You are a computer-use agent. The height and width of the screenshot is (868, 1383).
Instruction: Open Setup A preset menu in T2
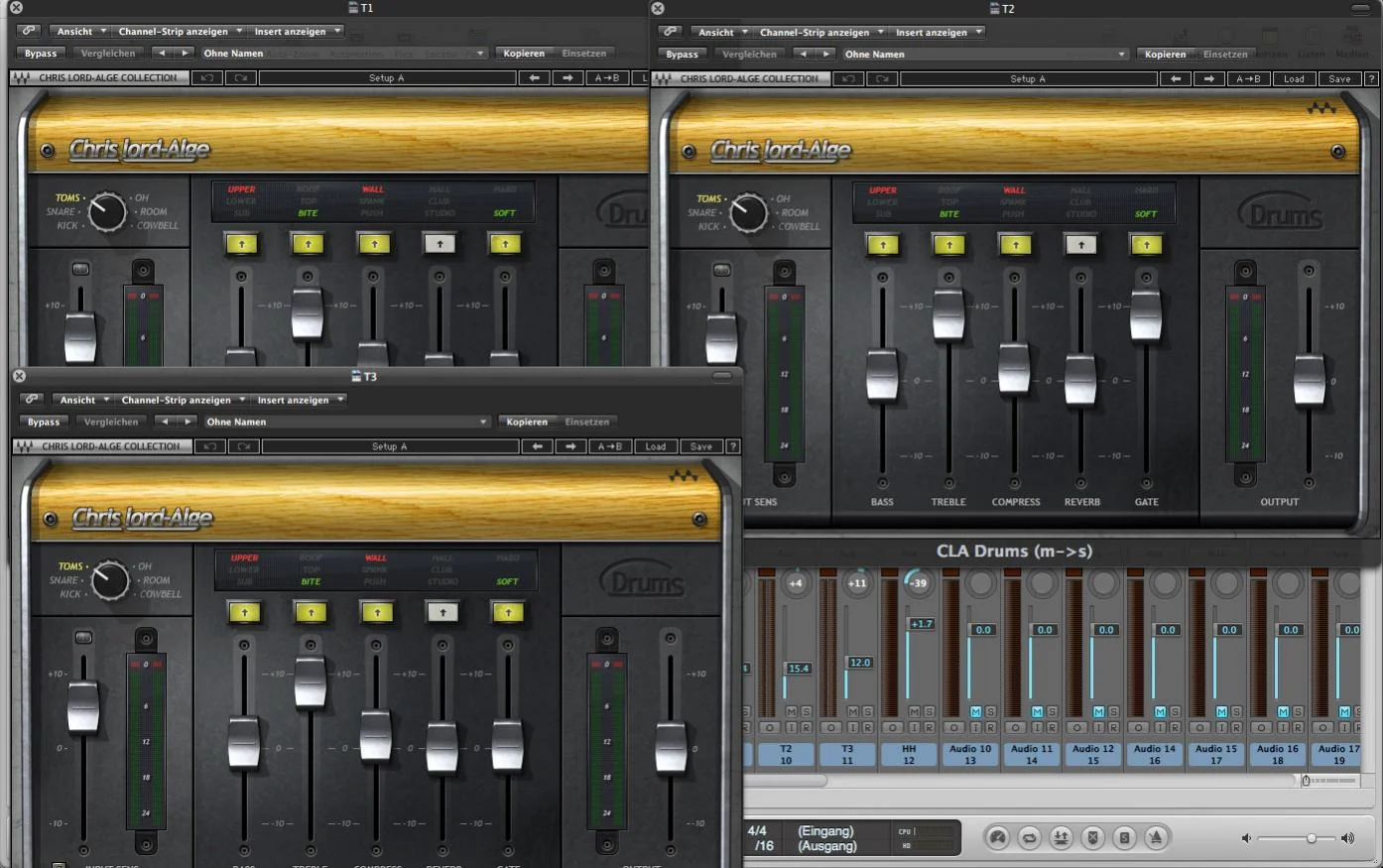point(1028,79)
